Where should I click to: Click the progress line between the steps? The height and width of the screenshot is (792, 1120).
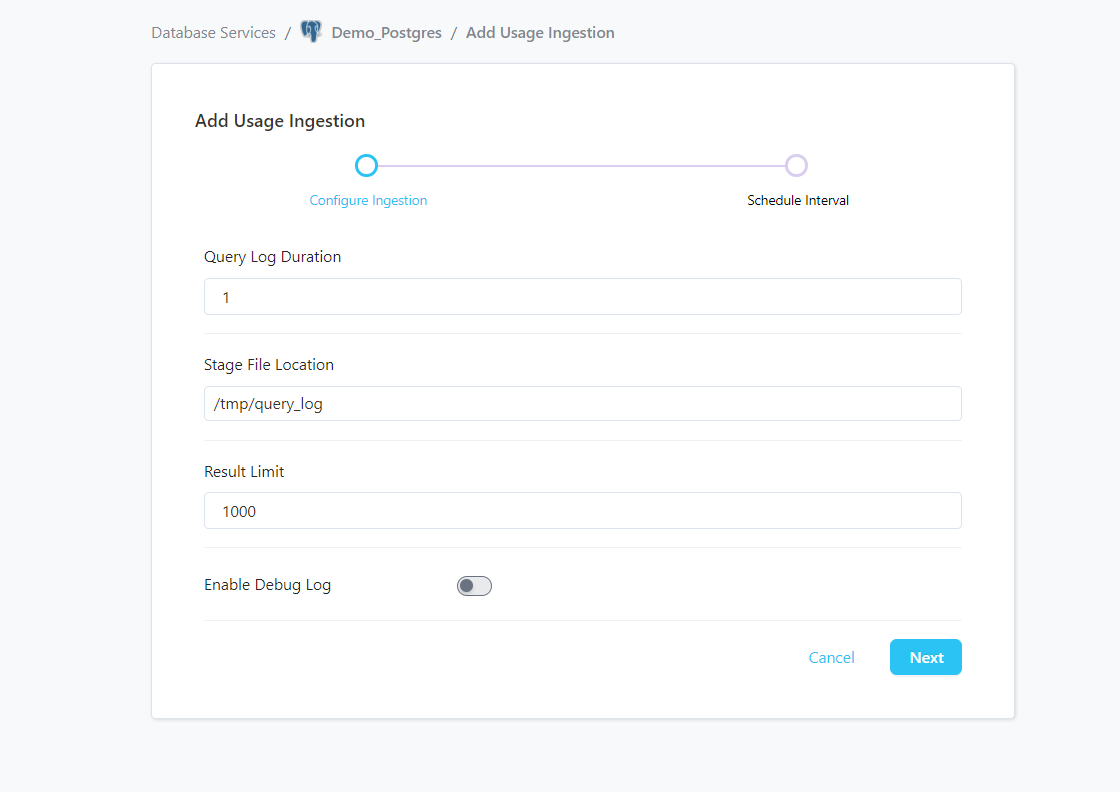pyautogui.click(x=581, y=165)
